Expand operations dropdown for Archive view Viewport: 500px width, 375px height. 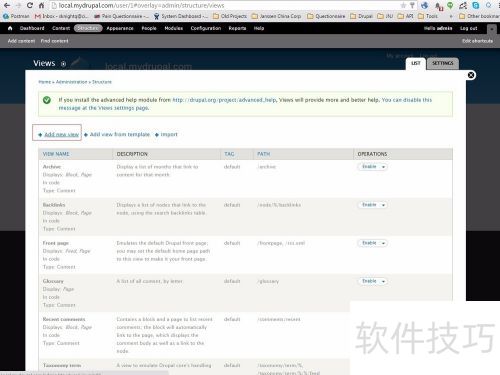tap(383, 167)
